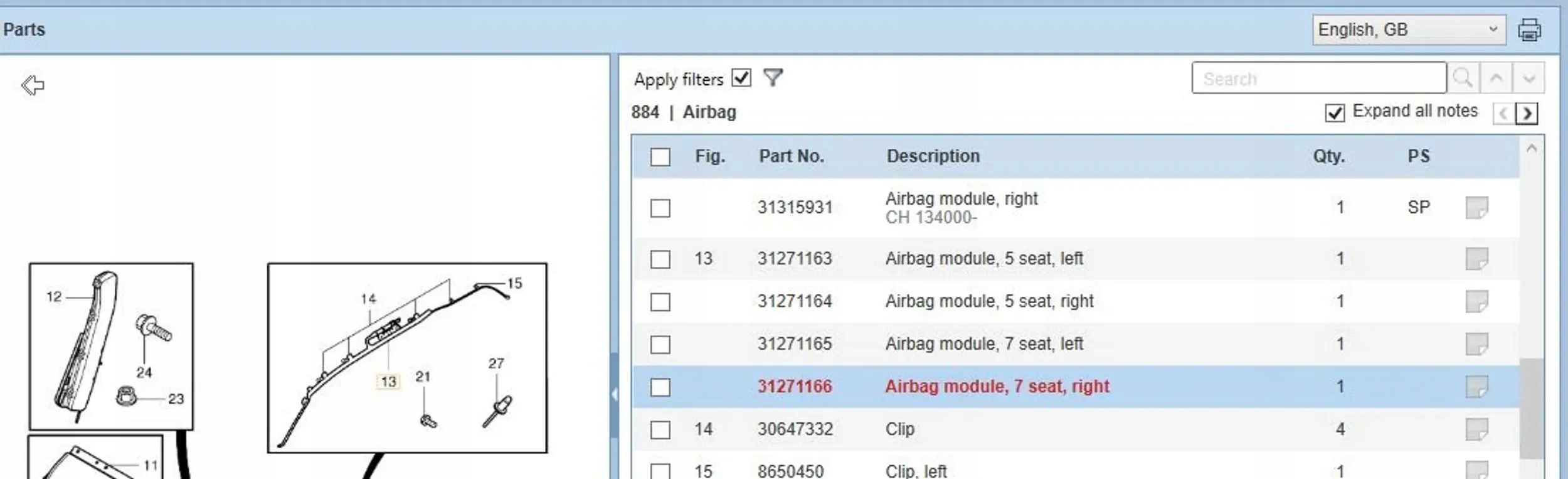Click callout 13 in the diagram
Screen dimensions: 1568x479
(388, 381)
